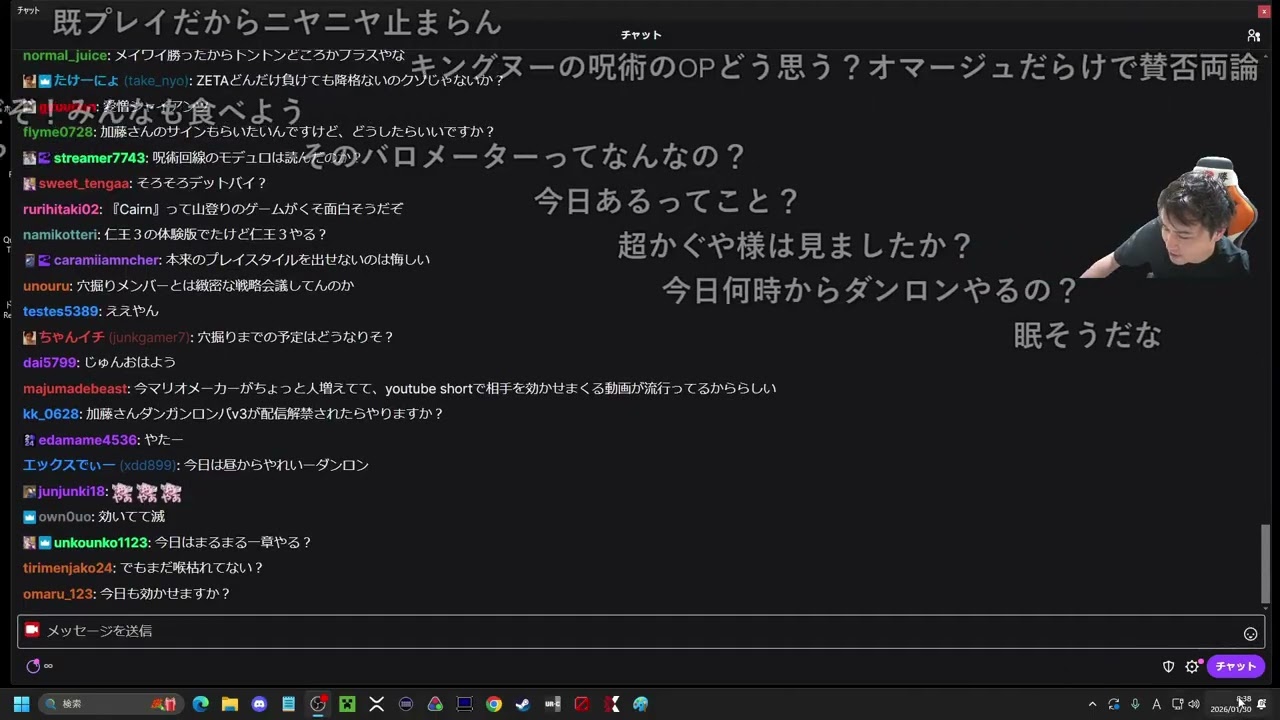Open the red slashed-square app in taskbar
This screenshot has height=720, width=1280.
point(582,704)
